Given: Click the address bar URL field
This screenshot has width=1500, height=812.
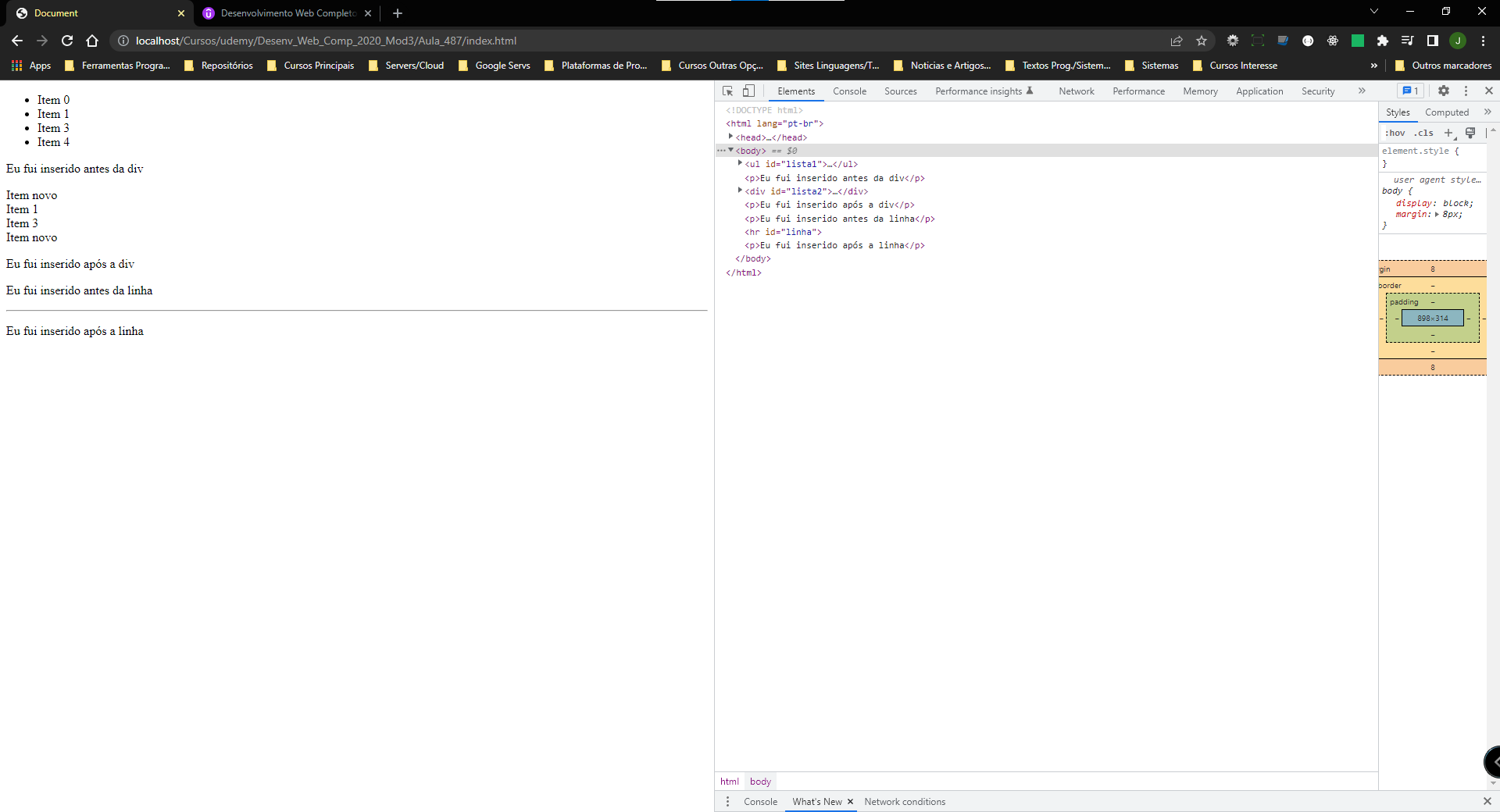Looking at the screenshot, I should coord(641,41).
